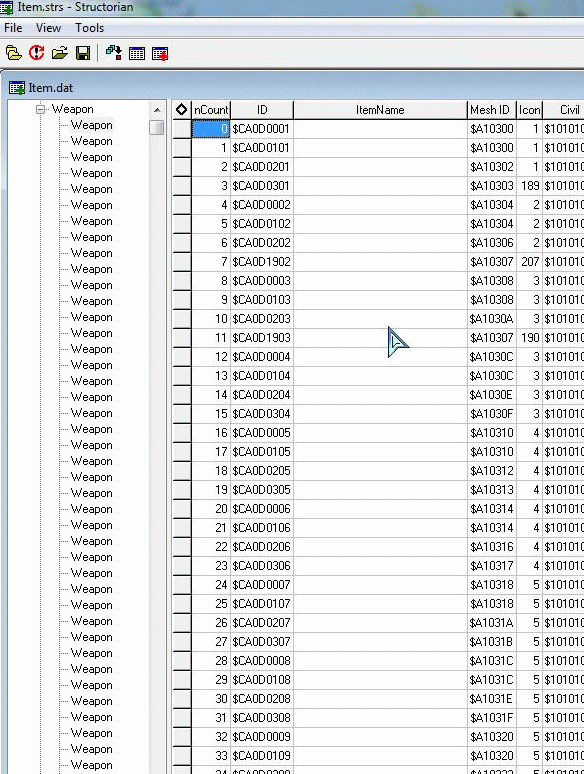The width and height of the screenshot is (584, 774).
Task: Open the File menu
Action: (x=13, y=28)
